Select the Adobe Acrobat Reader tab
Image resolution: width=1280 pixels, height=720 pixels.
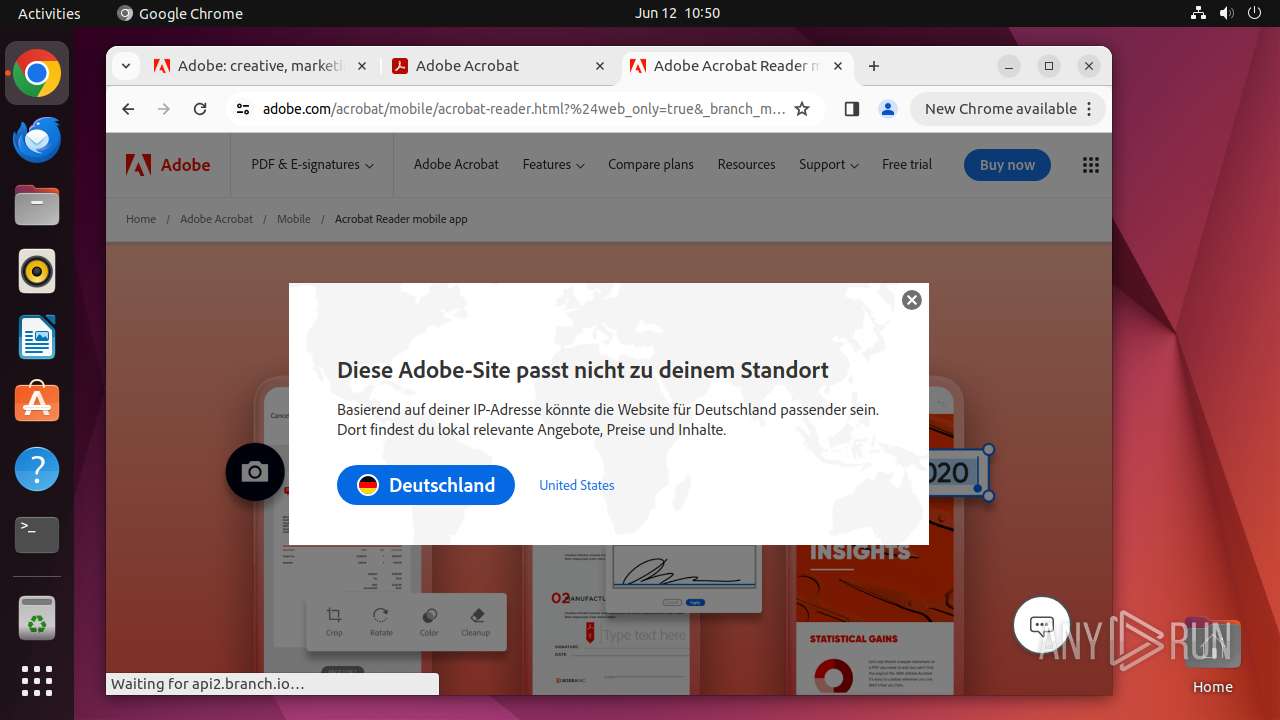[735, 66]
